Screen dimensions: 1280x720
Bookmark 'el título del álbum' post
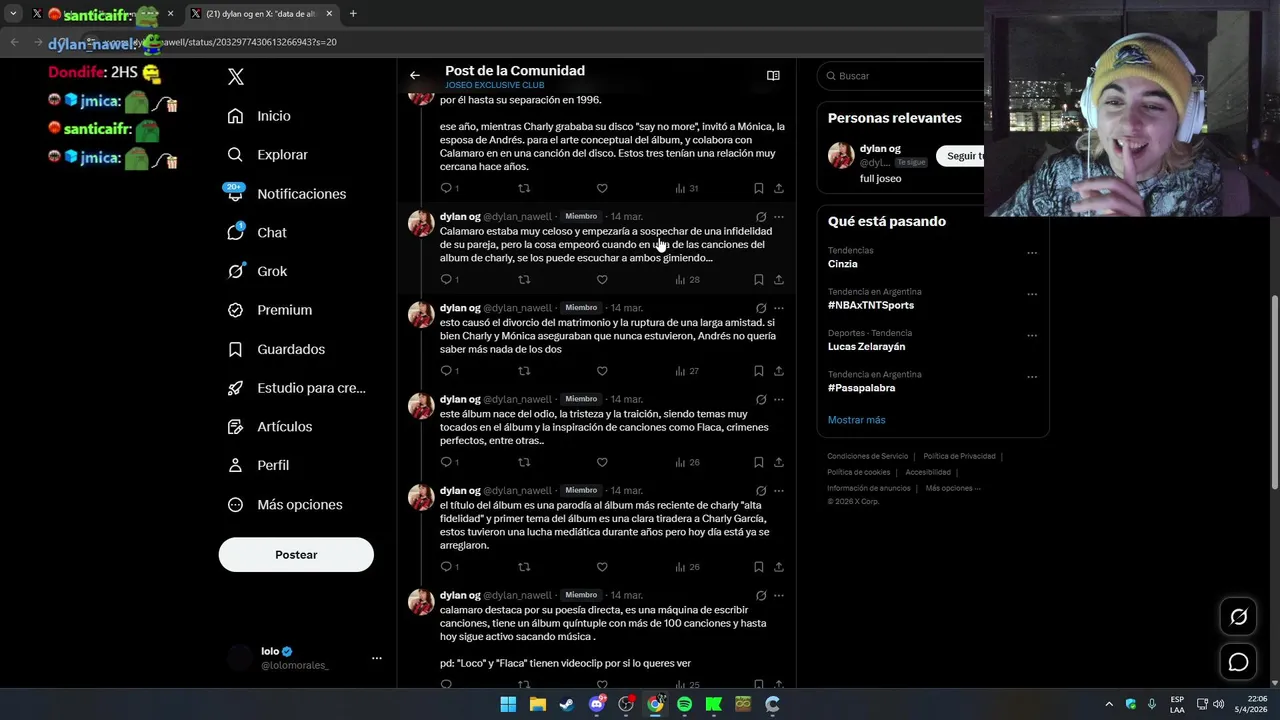pos(759,567)
